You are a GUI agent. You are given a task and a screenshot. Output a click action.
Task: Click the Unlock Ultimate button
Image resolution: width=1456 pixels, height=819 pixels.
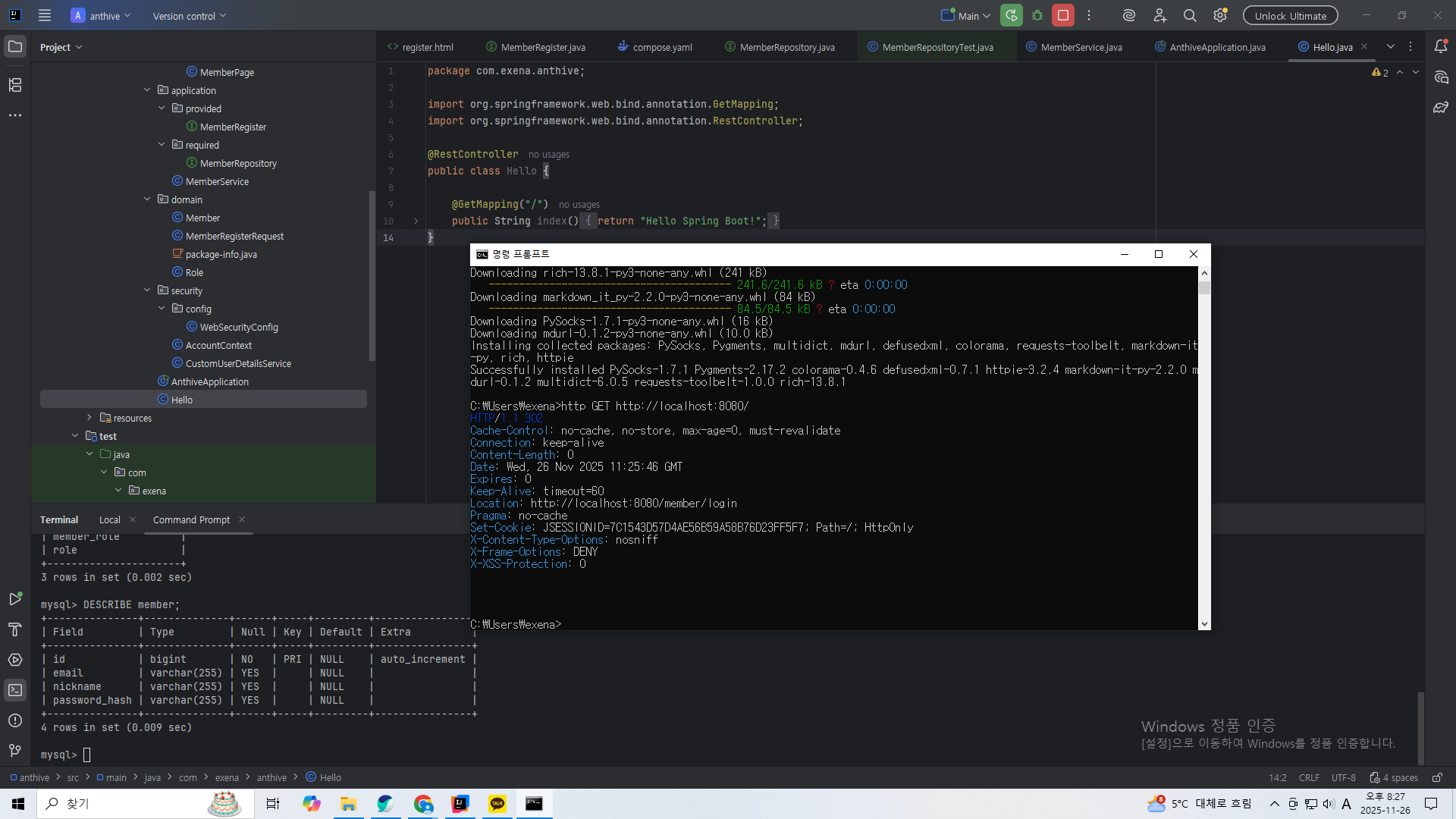coord(1290,15)
